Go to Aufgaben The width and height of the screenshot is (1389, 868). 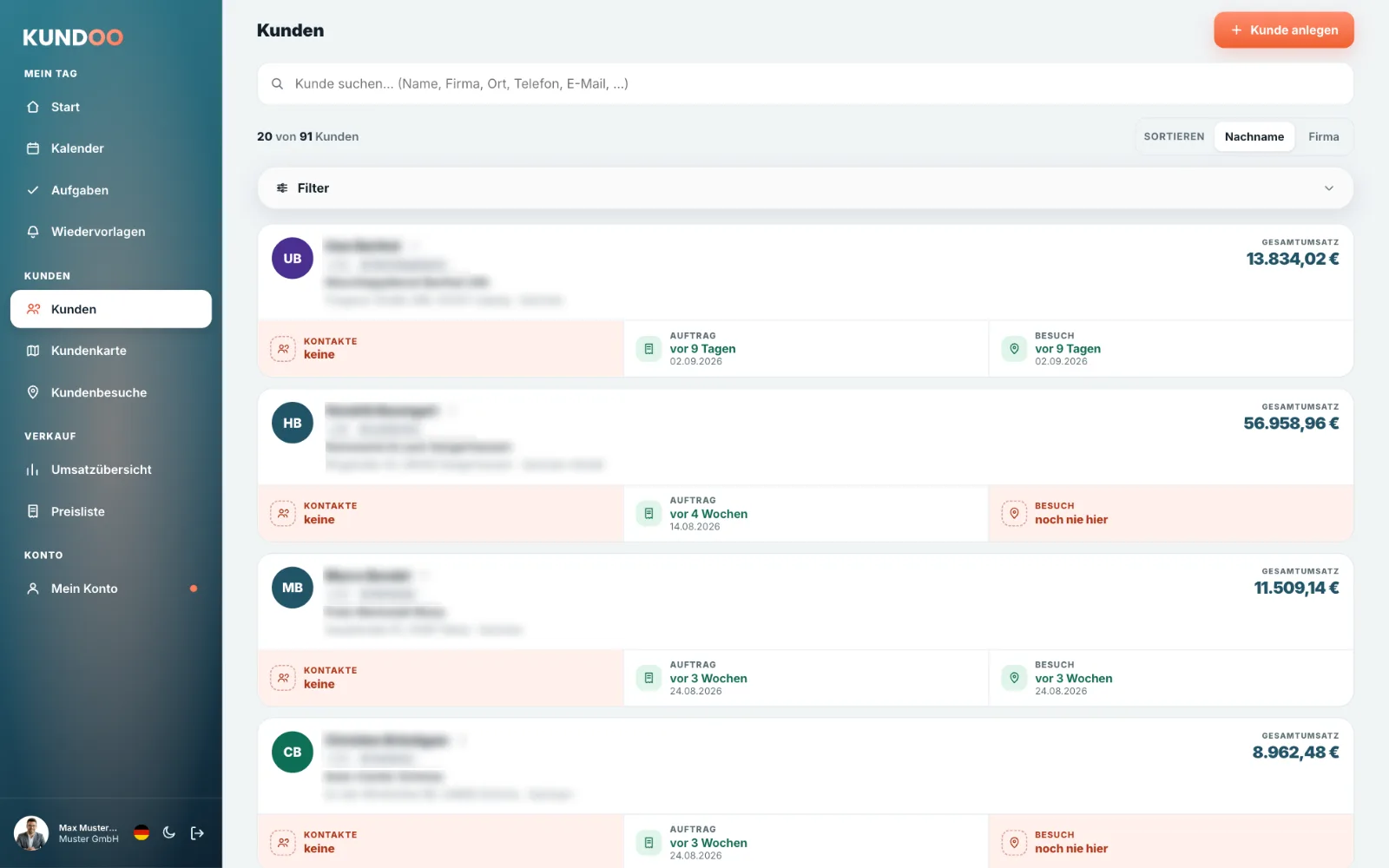[111, 190]
